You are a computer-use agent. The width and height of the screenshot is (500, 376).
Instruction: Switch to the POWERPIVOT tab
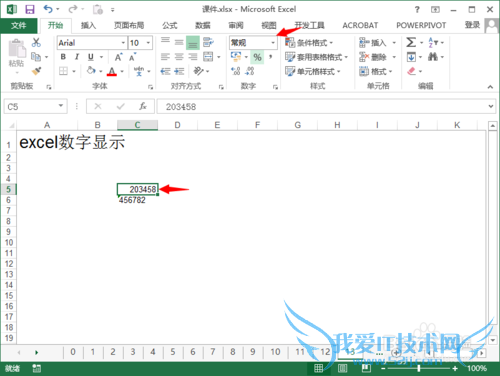[421, 25]
